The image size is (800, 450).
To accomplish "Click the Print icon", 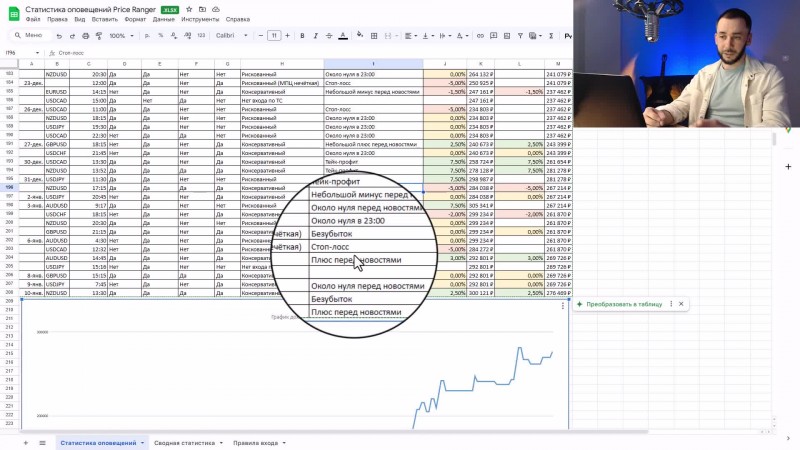I will [86, 36].
